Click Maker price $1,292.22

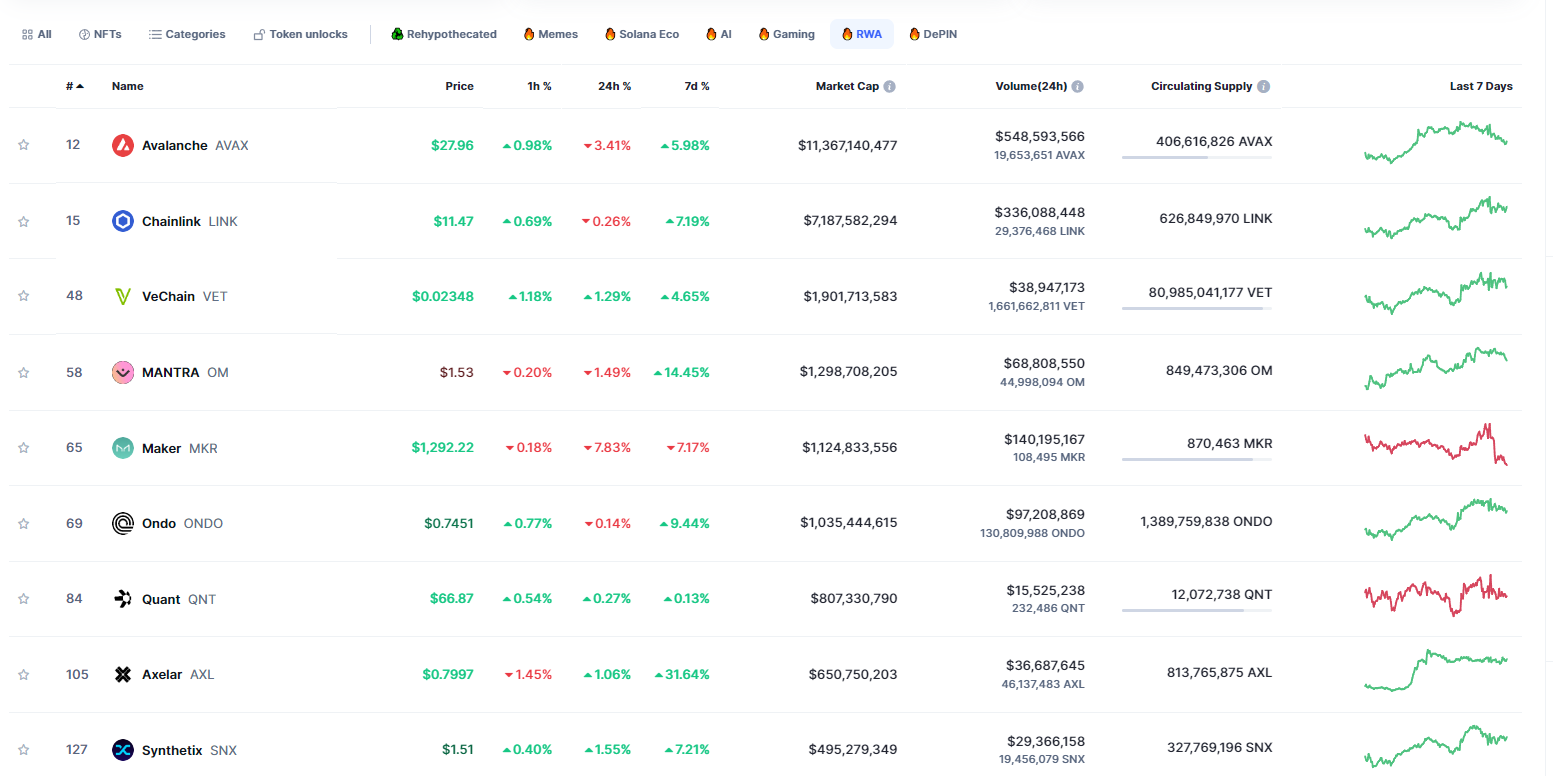(x=443, y=448)
